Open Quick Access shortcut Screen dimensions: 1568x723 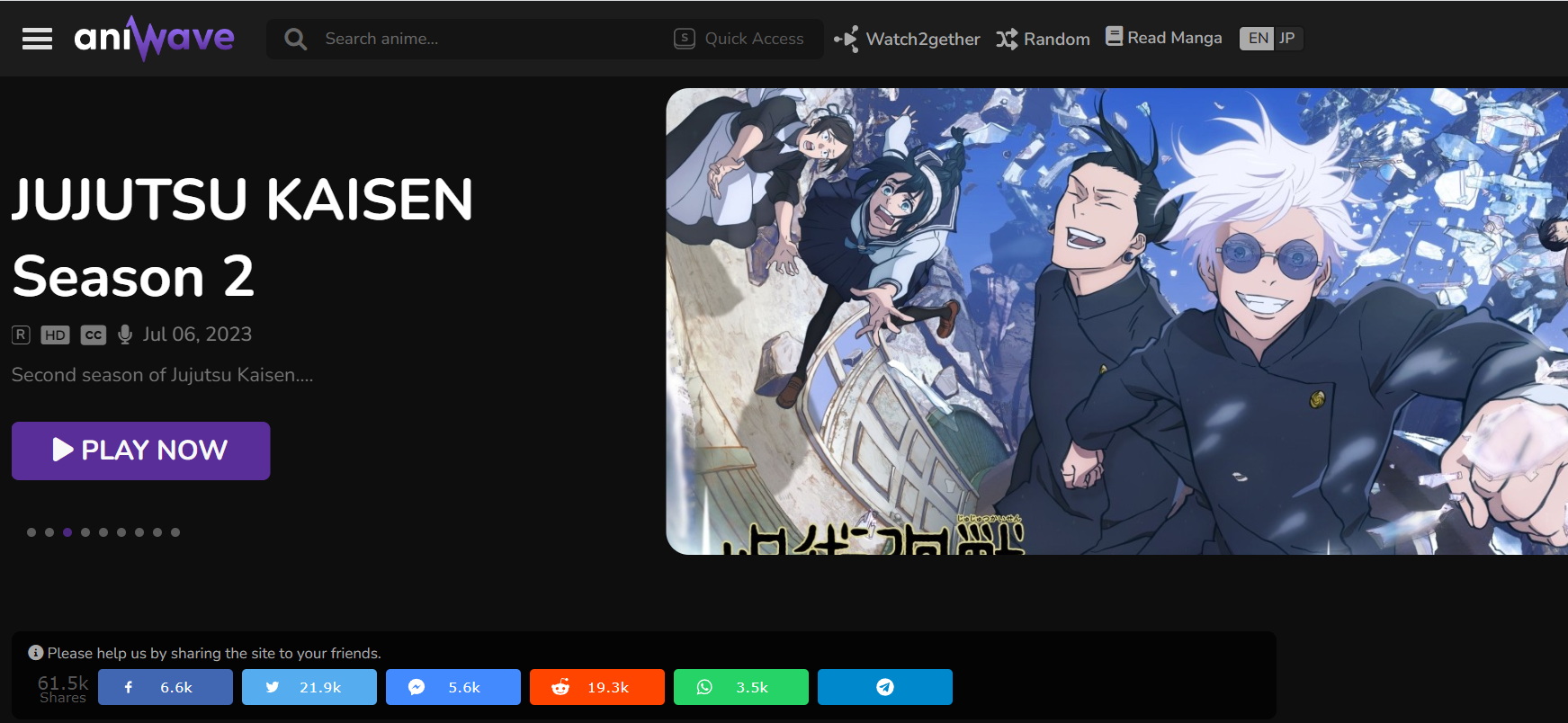point(739,39)
